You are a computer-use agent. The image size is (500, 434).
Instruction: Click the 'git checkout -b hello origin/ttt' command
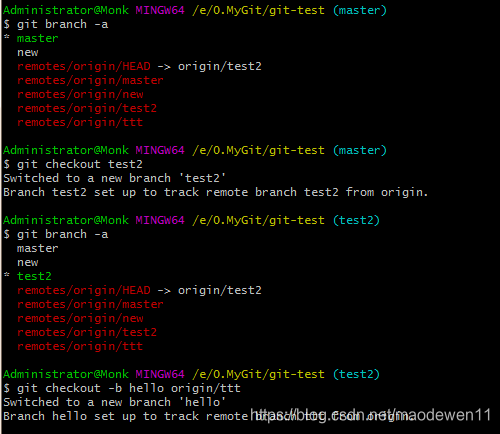click(122, 388)
